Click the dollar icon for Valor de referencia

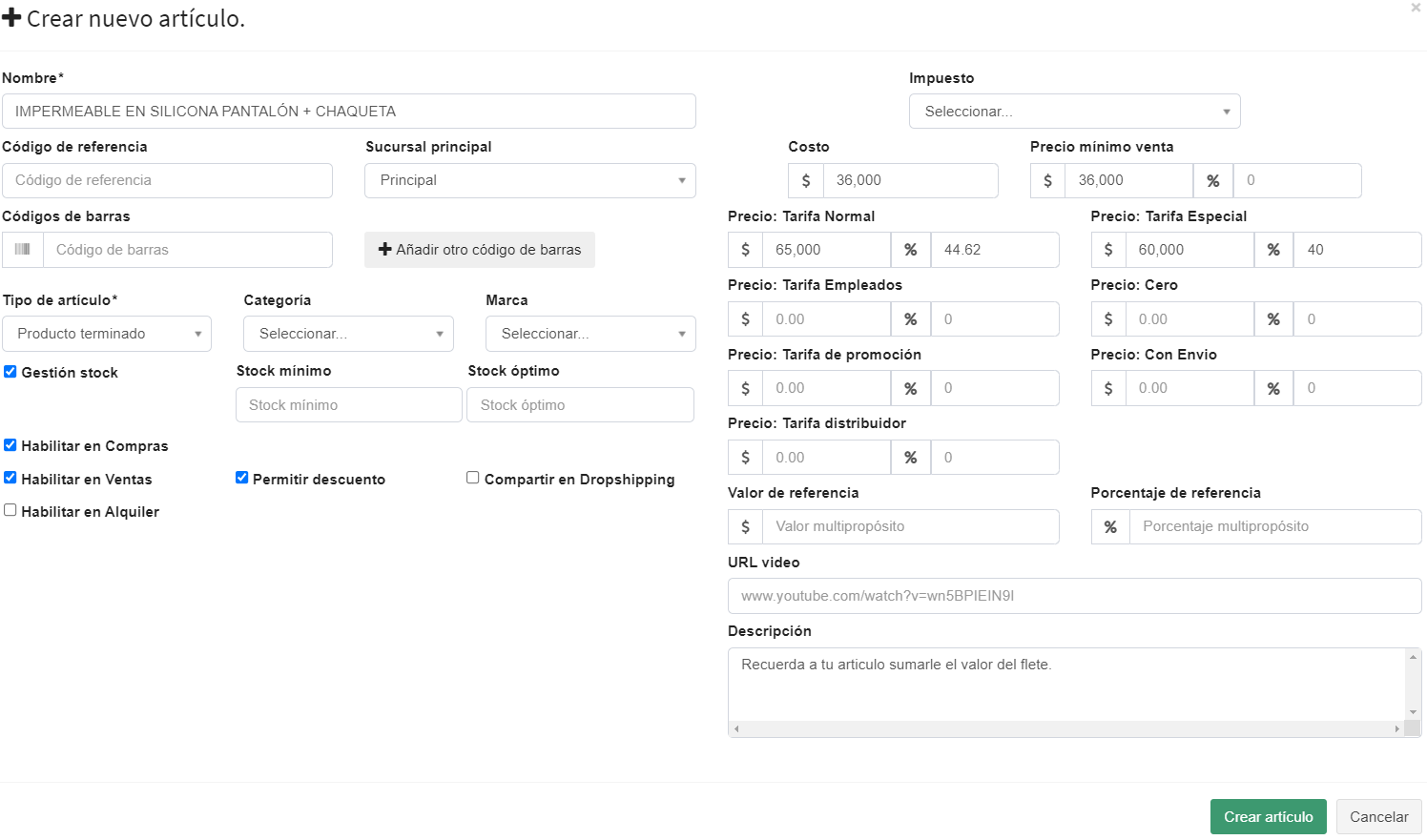click(x=745, y=527)
